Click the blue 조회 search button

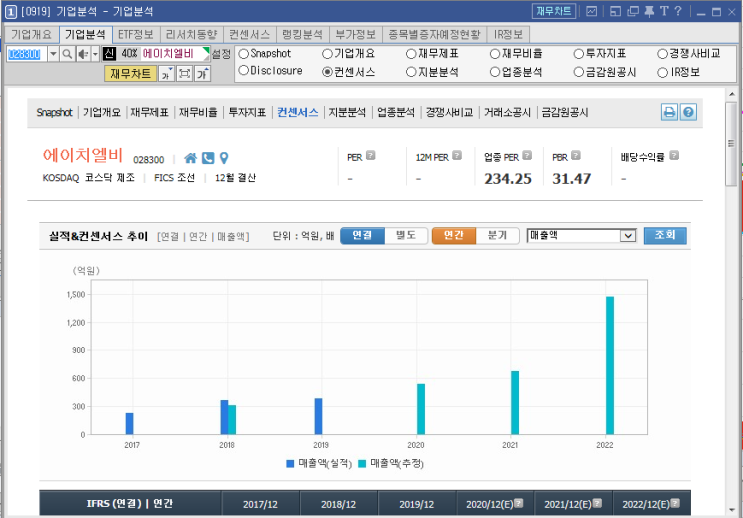(x=665, y=235)
